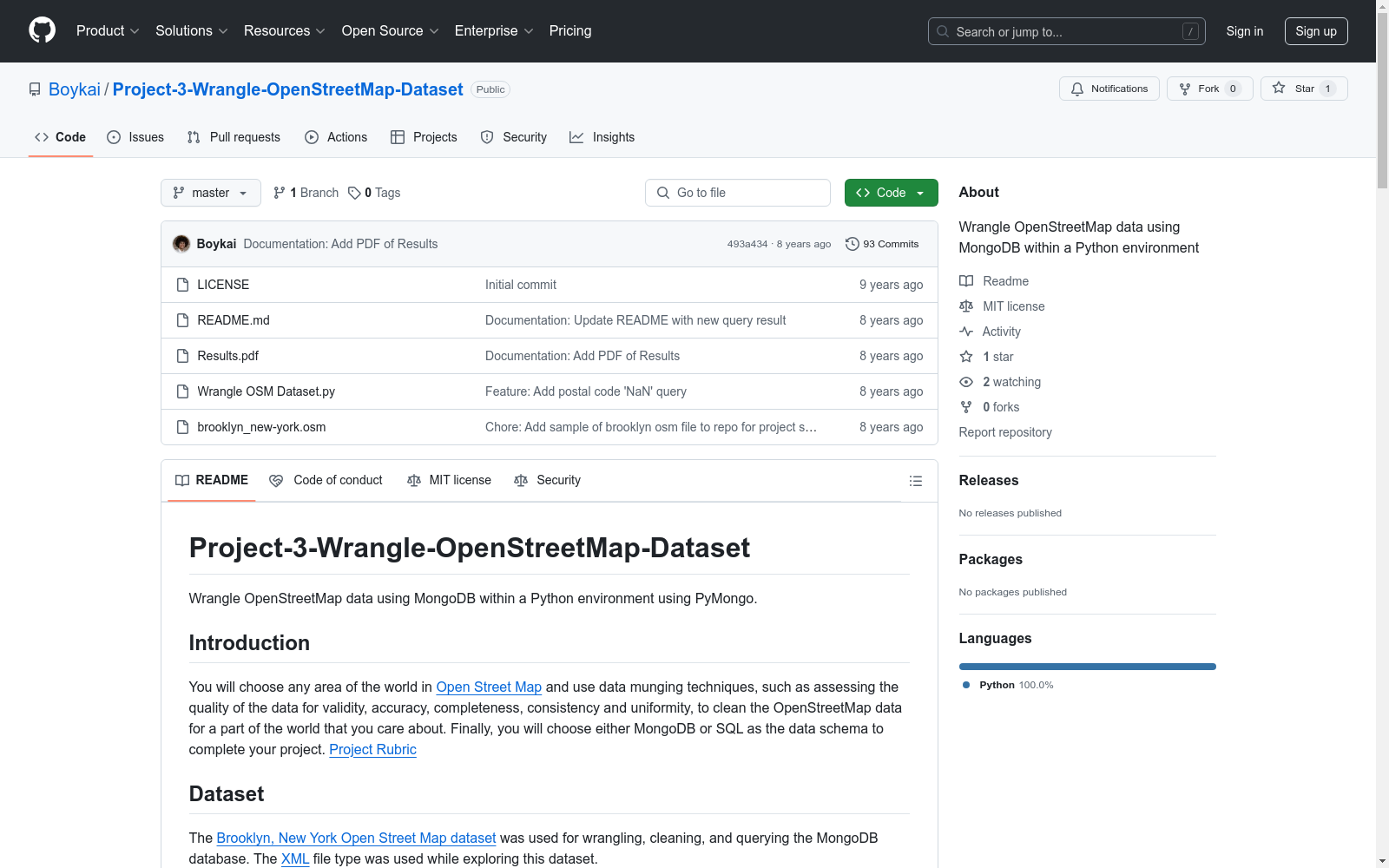Click file icon beside LICENSE

coord(182,285)
